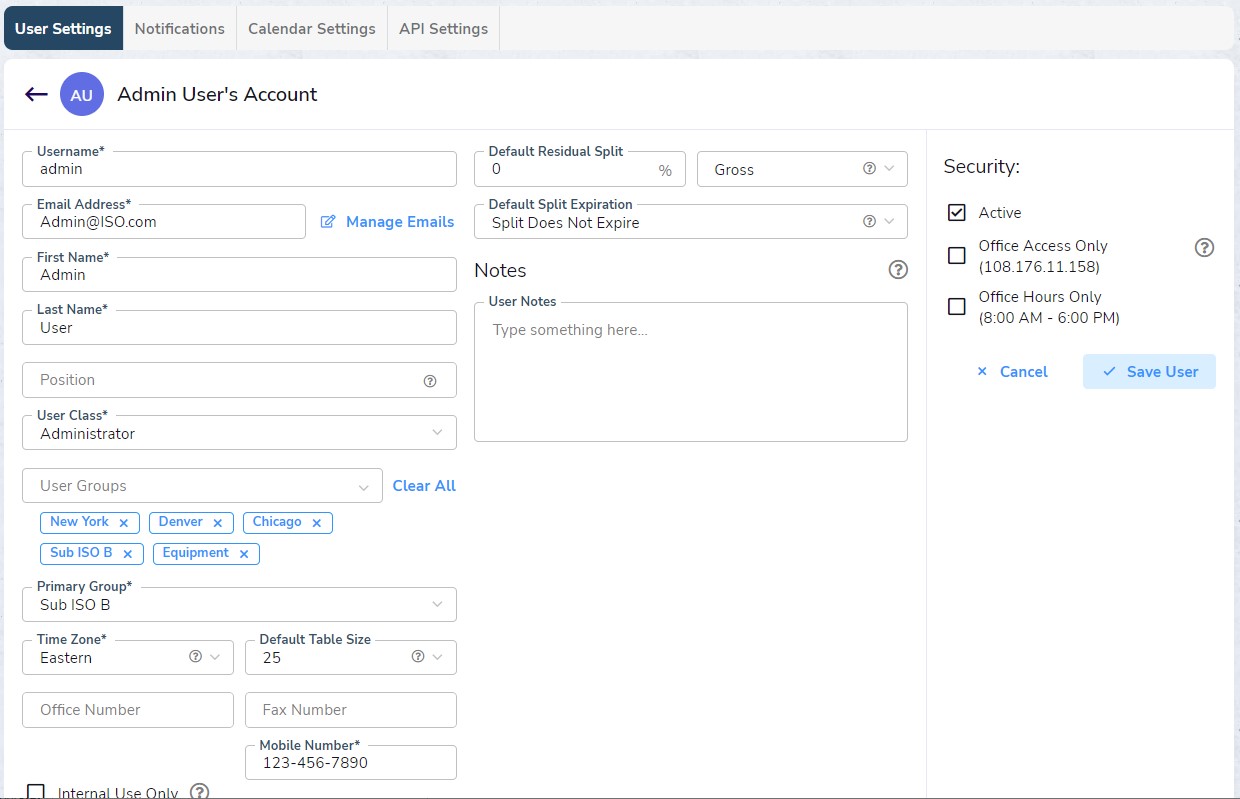Remove the New York group tag
Viewport: 1240px width, 799px height.
click(123, 523)
